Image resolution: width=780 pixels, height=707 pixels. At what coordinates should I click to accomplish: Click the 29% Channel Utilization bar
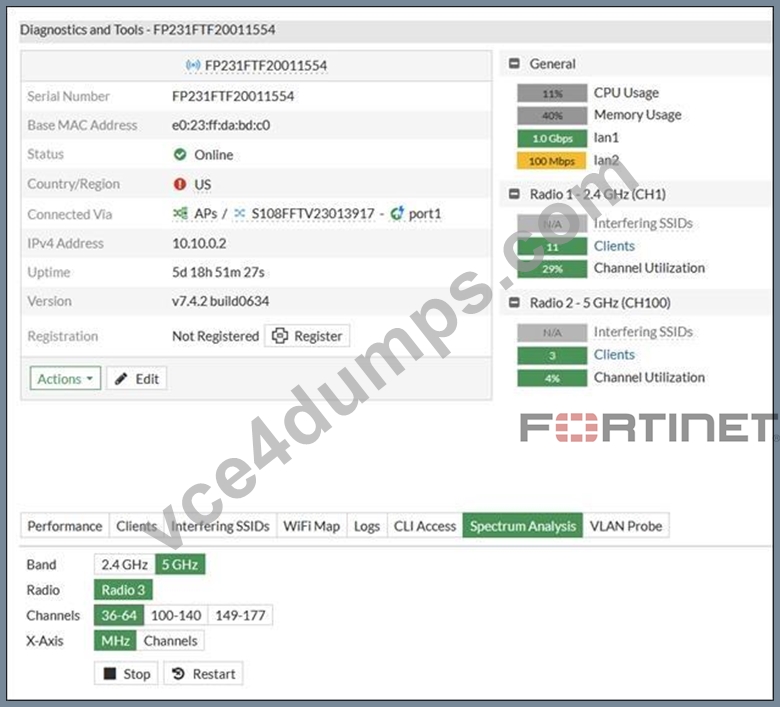tap(552, 269)
